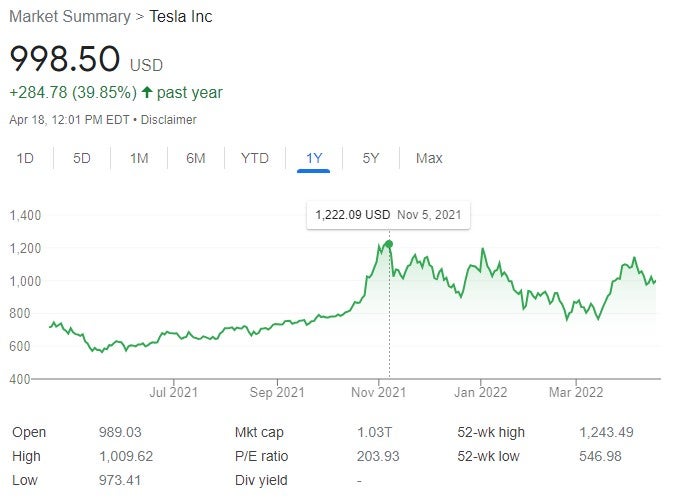Click the 998.50 stock price

pos(65,59)
